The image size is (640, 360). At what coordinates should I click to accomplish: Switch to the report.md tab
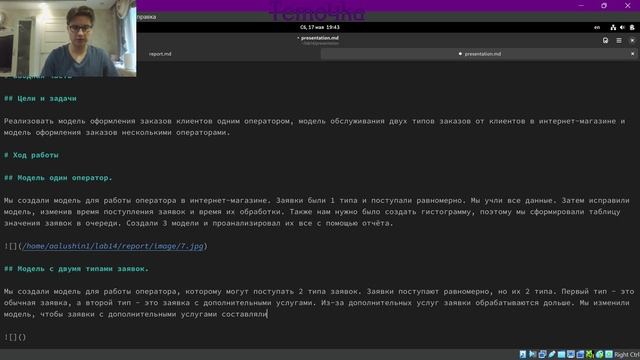(x=160, y=54)
